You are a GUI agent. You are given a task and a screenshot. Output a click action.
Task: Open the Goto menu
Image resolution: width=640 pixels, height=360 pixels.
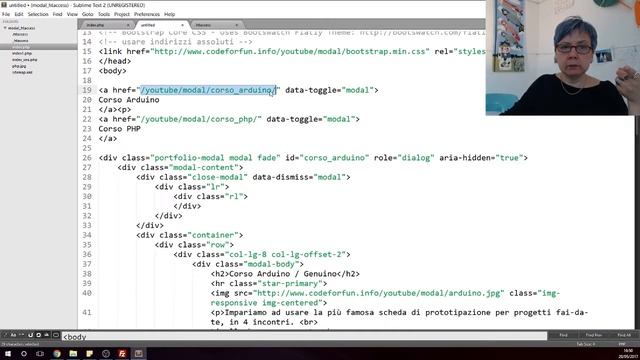pos(87,14)
